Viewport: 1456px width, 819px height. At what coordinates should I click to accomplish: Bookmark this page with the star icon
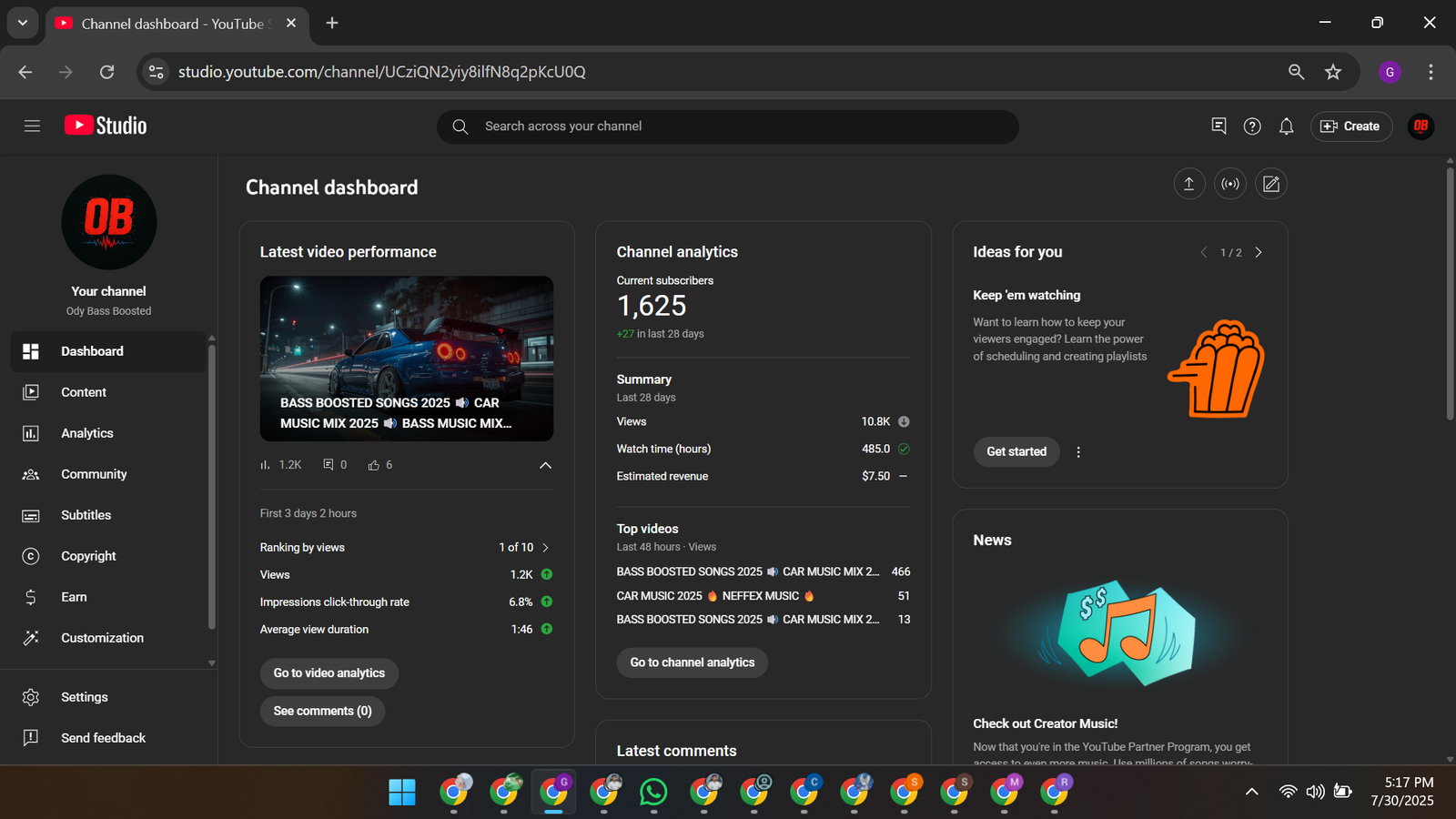(1333, 72)
